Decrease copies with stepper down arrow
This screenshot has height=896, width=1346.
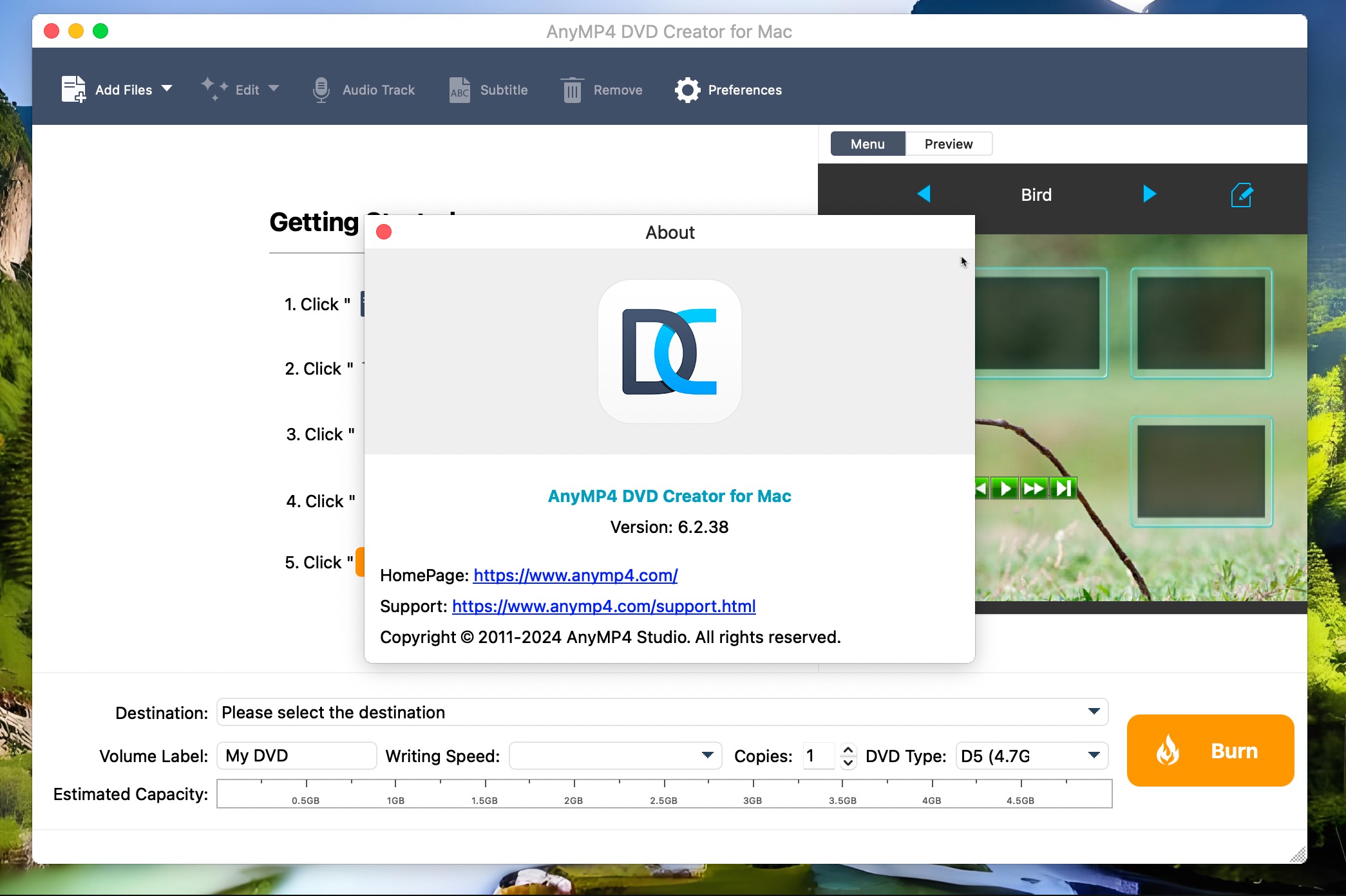pyautogui.click(x=848, y=763)
